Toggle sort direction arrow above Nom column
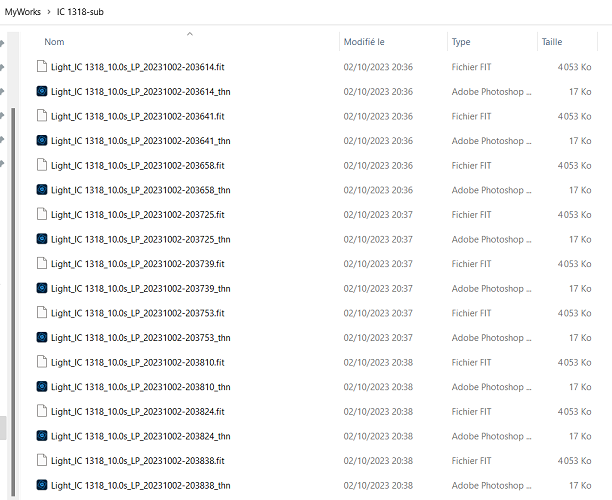Viewport: 612px width, 500px height. (x=190, y=34)
